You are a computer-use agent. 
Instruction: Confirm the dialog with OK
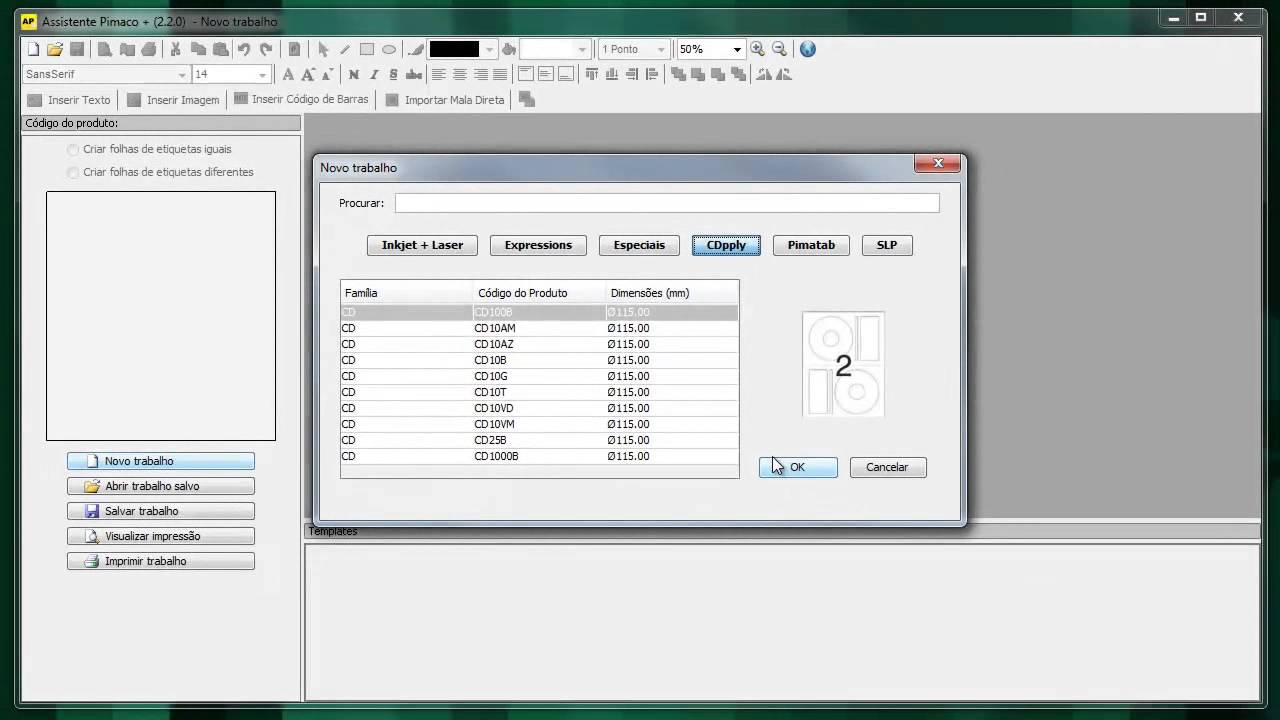[x=798, y=467]
